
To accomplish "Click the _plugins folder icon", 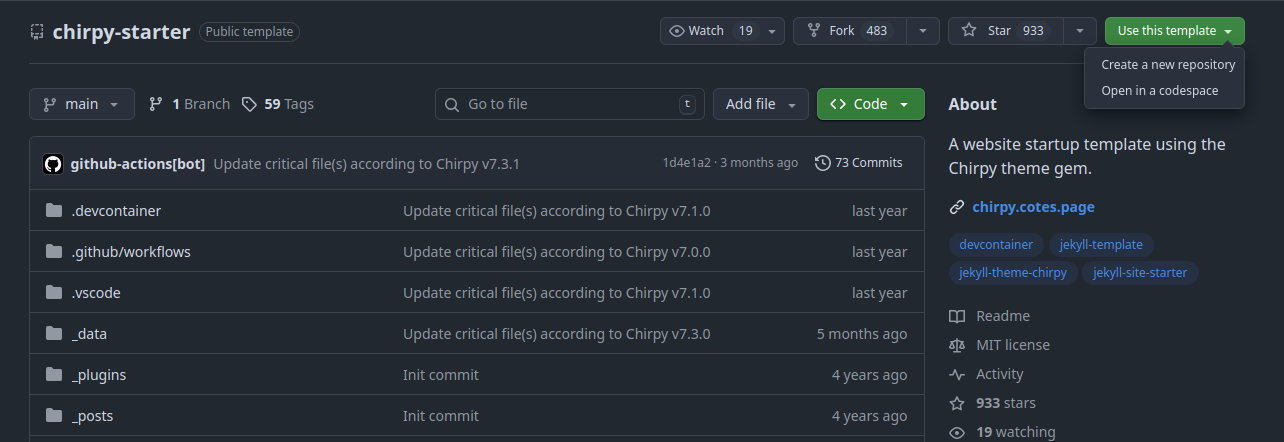I will [x=54, y=375].
